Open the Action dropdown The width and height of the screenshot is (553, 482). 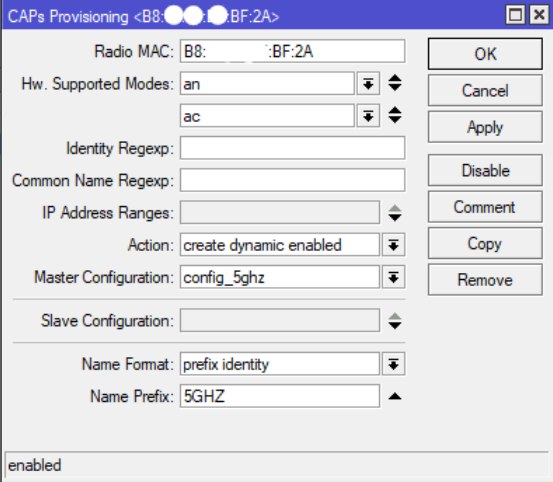pyautogui.click(x=394, y=245)
